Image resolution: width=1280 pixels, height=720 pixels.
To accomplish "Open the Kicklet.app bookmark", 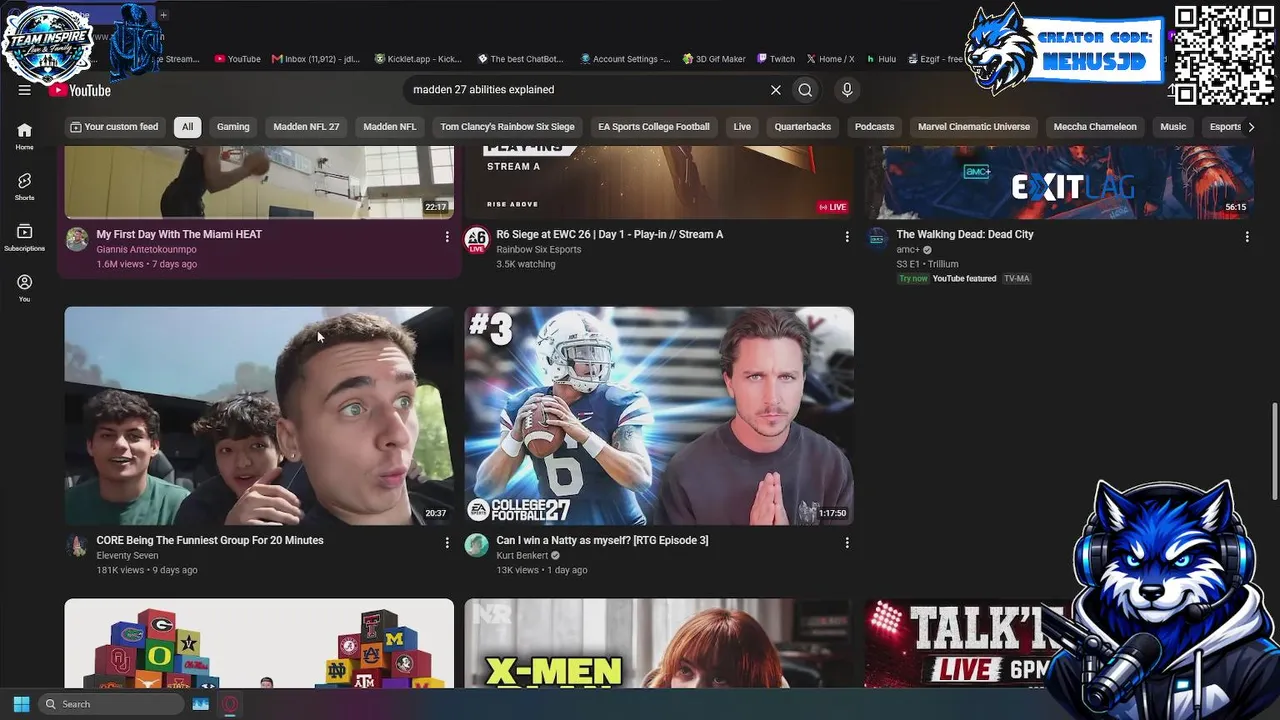I will [418, 59].
